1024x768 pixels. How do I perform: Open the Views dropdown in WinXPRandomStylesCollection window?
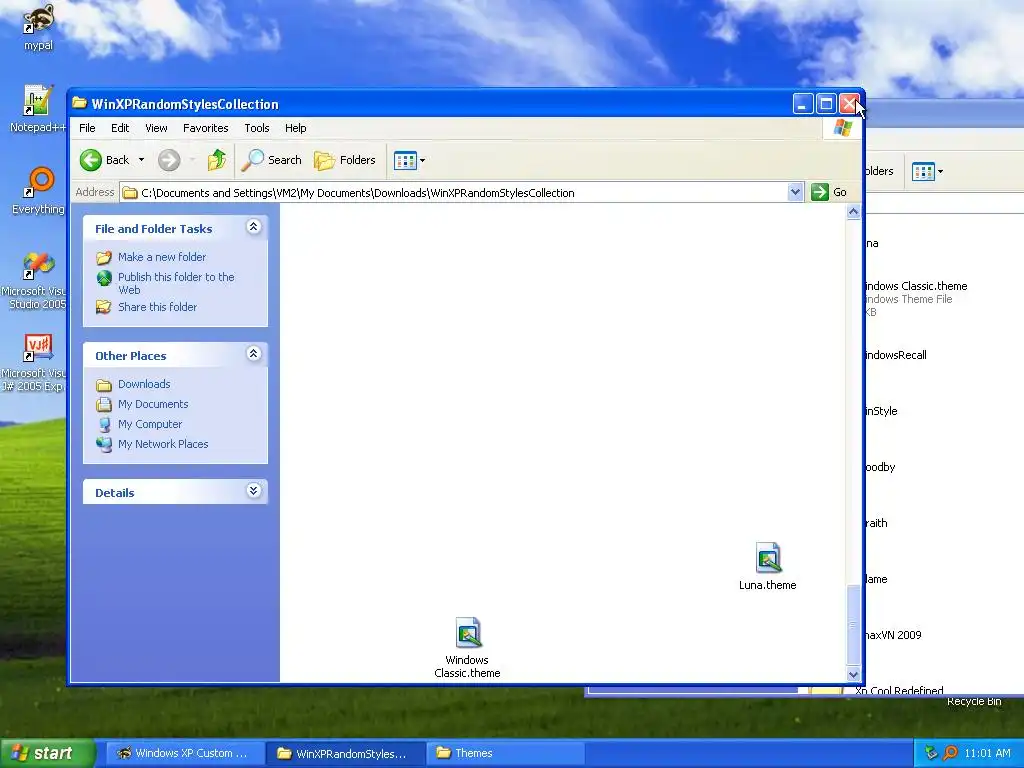(409, 160)
